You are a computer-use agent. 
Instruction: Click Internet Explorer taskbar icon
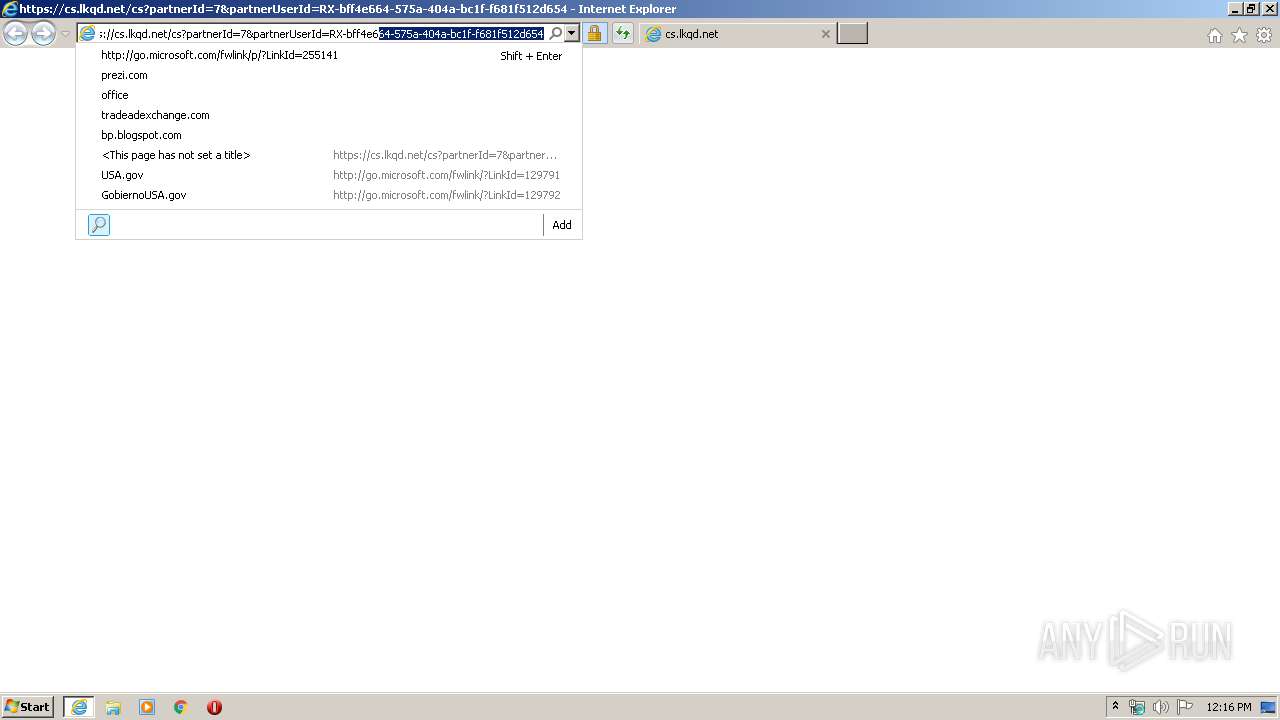tap(79, 707)
